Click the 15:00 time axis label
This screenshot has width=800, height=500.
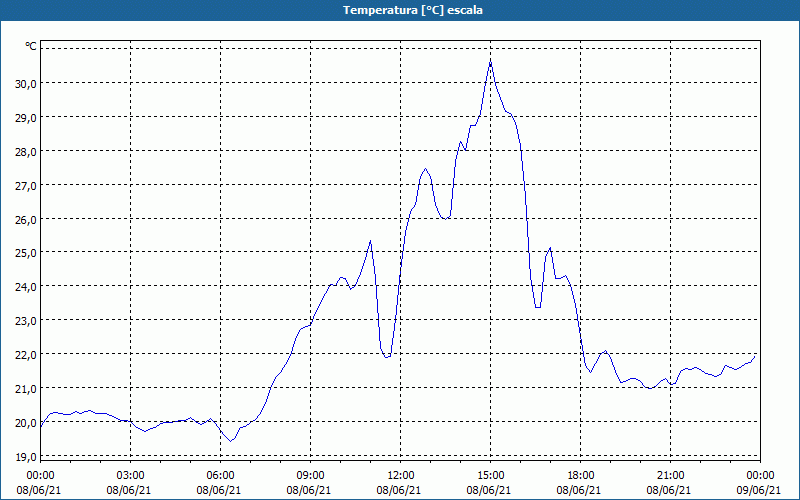pyautogui.click(x=491, y=476)
